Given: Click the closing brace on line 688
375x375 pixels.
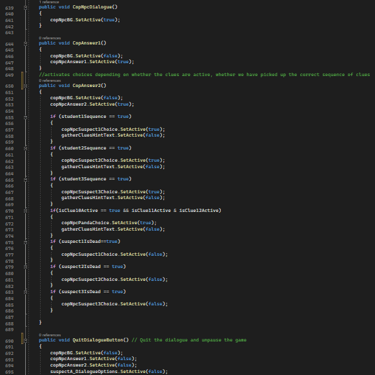Looking at the screenshot, I should coord(40,322).
